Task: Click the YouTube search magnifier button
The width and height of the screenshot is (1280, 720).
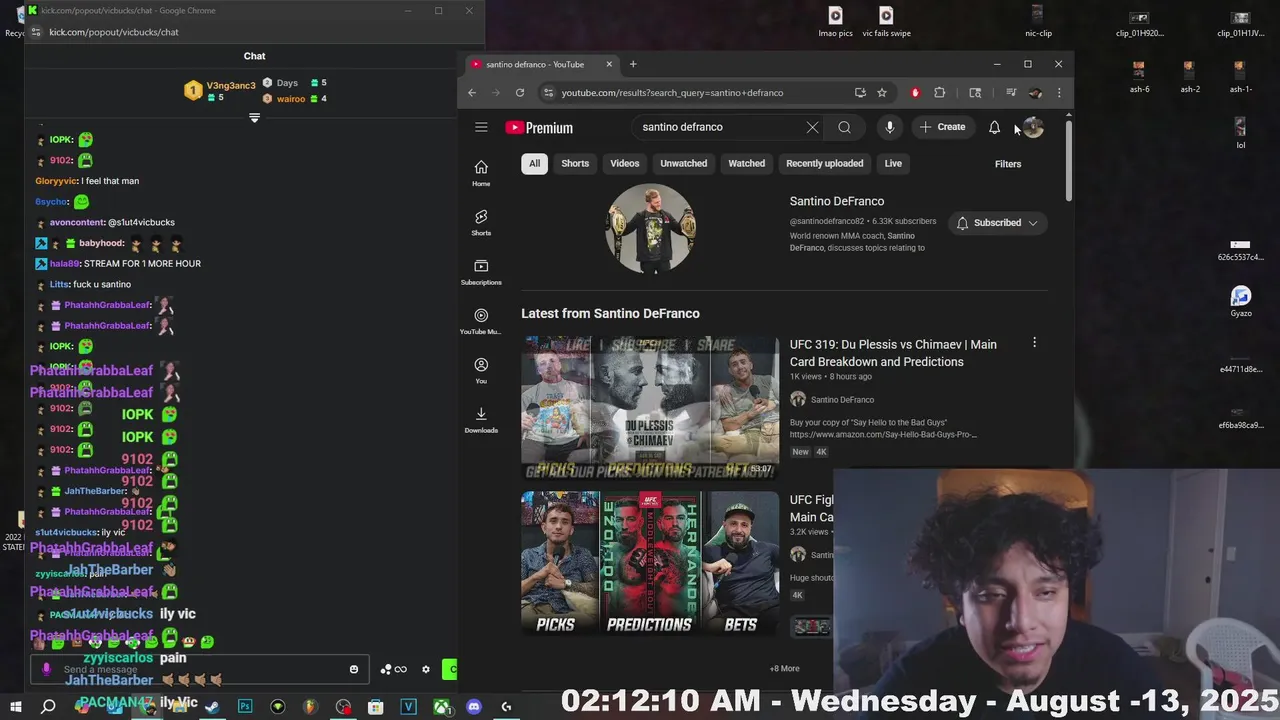Action: click(x=845, y=127)
